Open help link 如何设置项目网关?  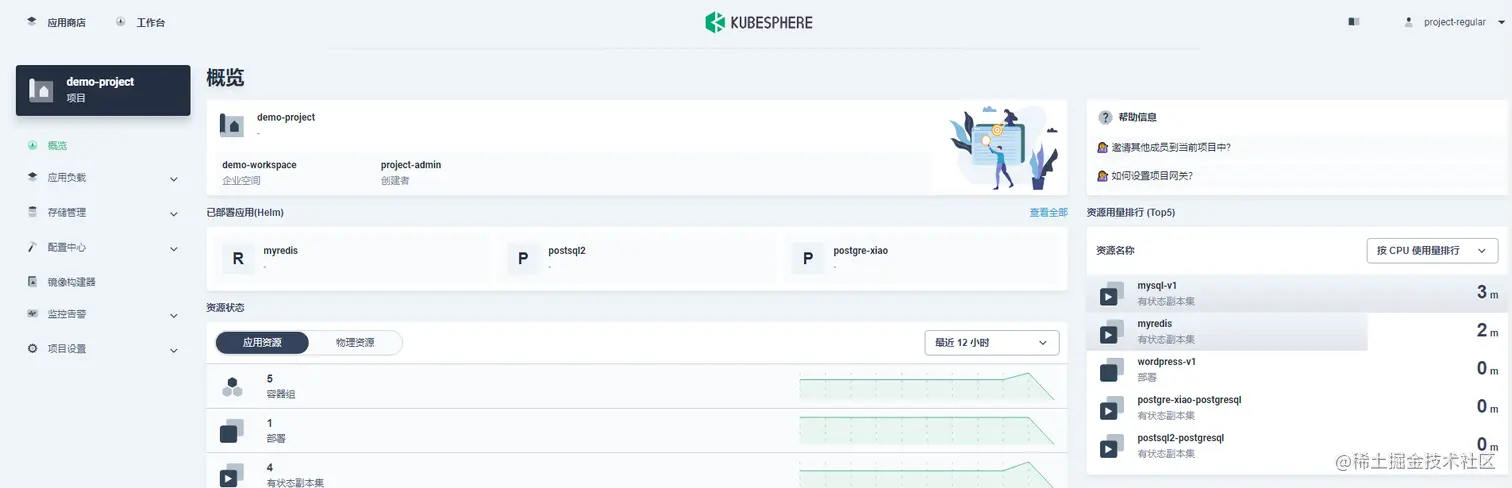pyautogui.click(x=1151, y=175)
